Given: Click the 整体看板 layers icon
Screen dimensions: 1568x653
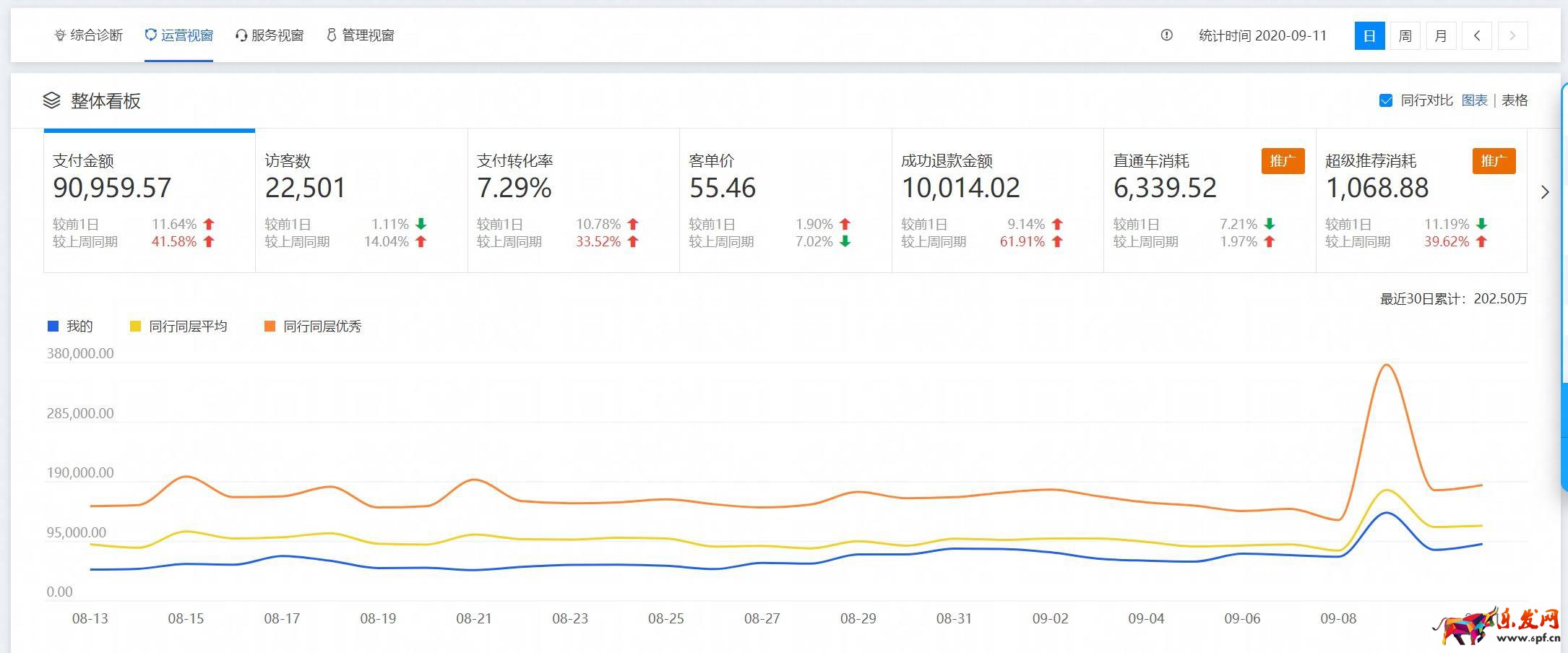Looking at the screenshot, I should point(51,100).
